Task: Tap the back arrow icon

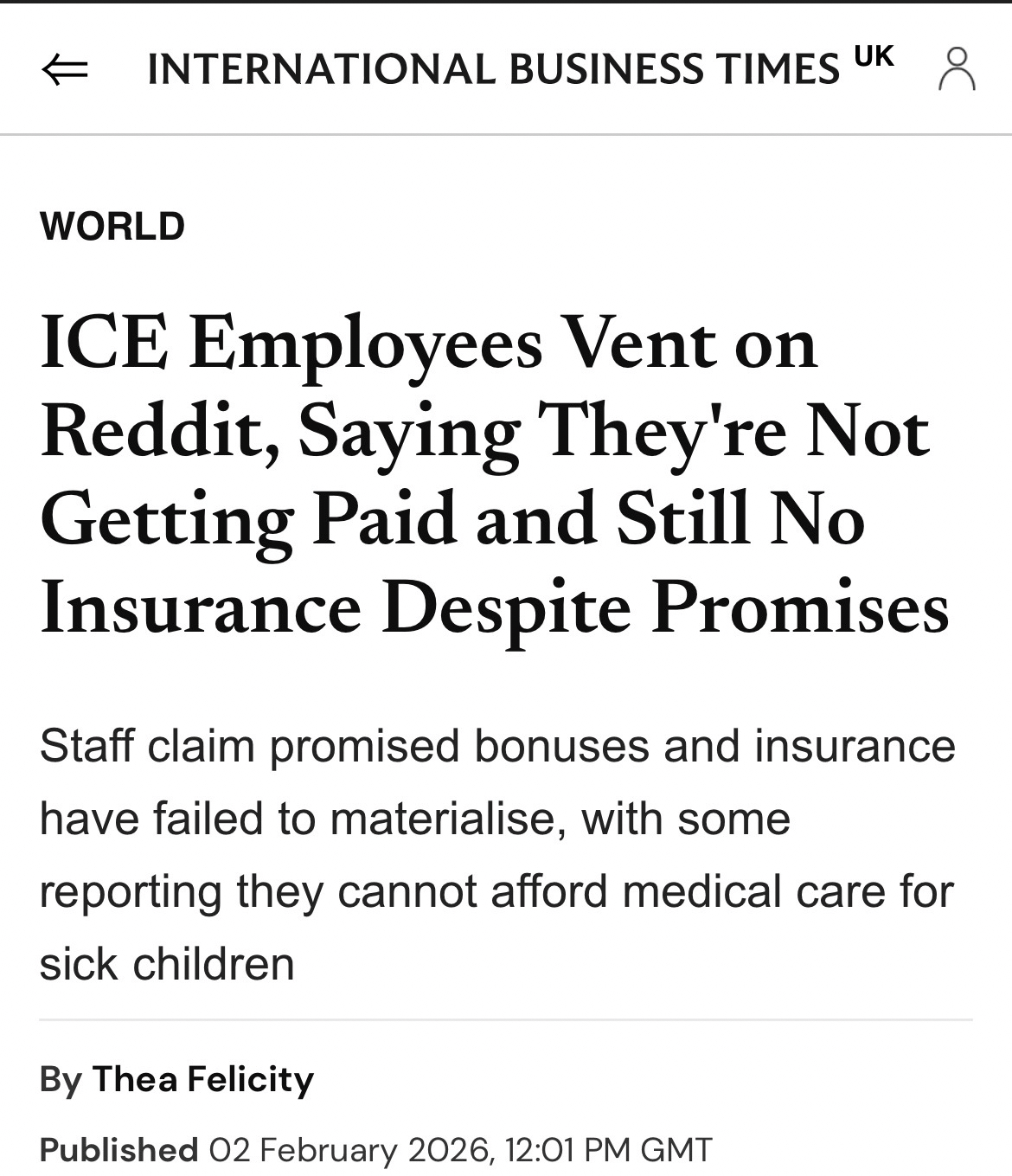Action: (65, 71)
